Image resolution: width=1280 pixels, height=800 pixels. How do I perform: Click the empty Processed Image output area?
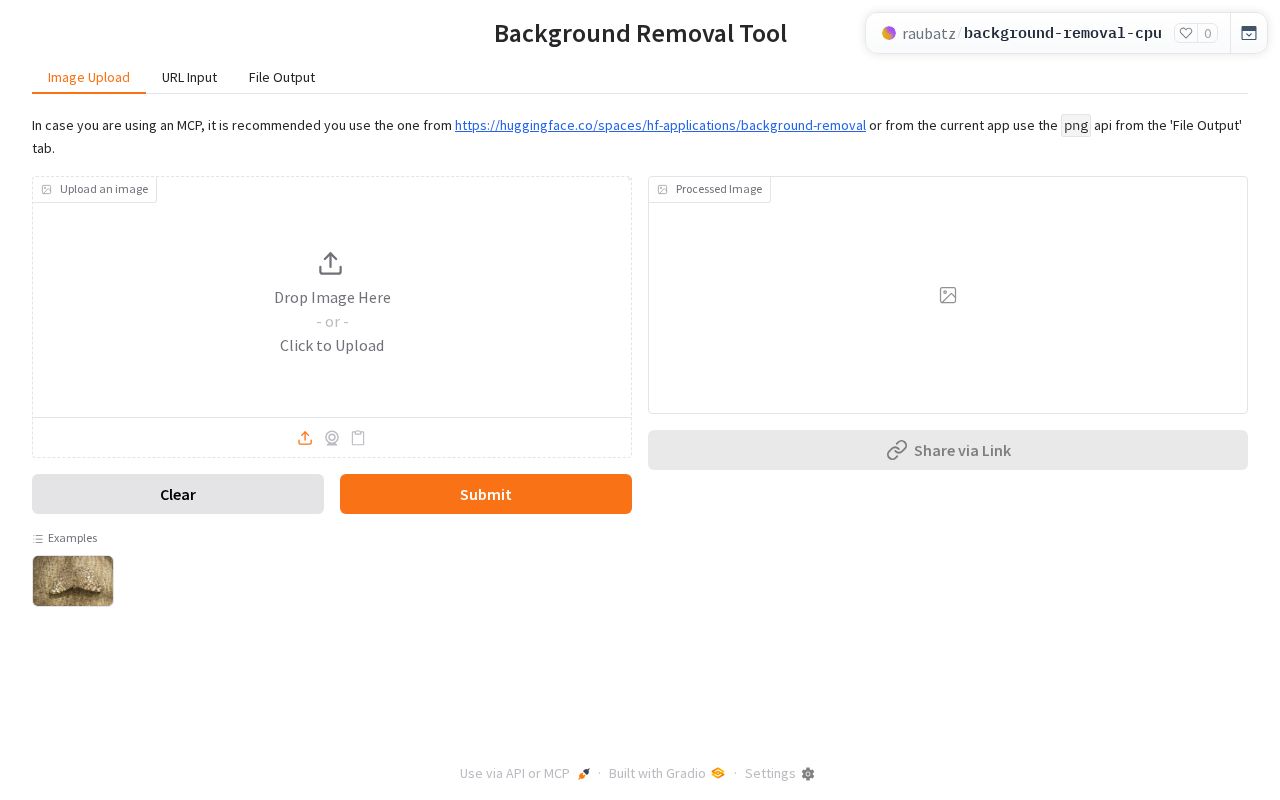coord(948,295)
